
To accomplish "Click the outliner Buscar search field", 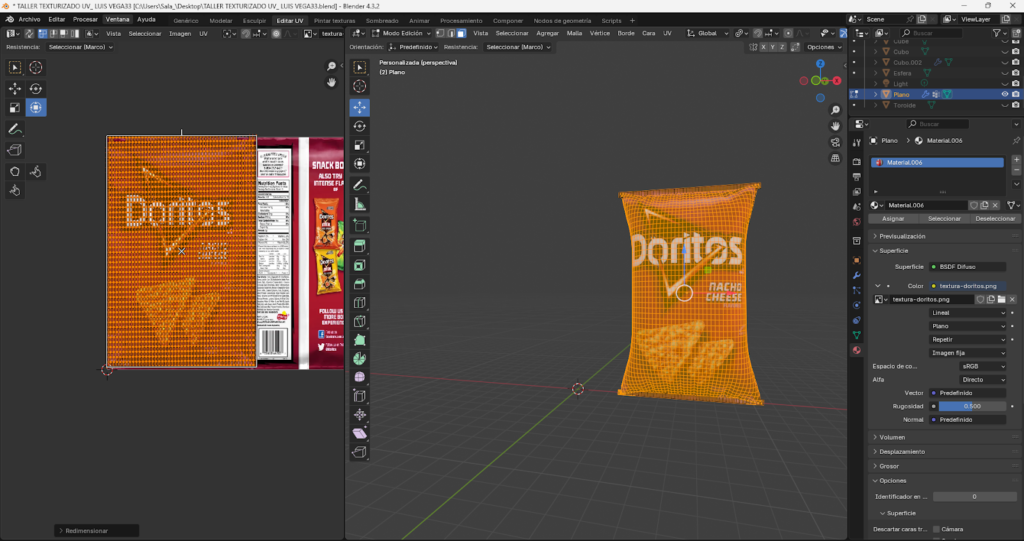I will [931, 33].
